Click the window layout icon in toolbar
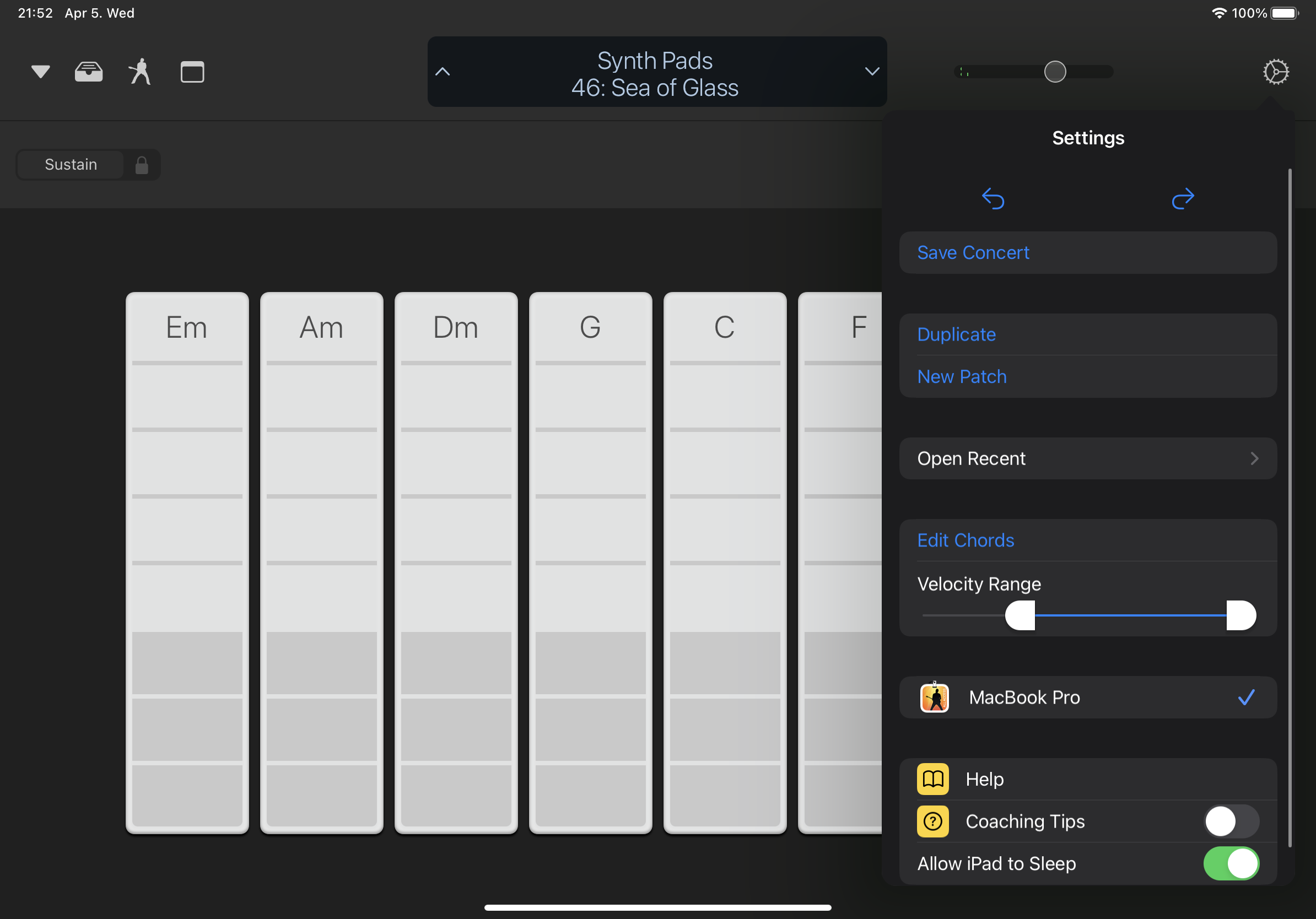1316x919 pixels. [192, 72]
